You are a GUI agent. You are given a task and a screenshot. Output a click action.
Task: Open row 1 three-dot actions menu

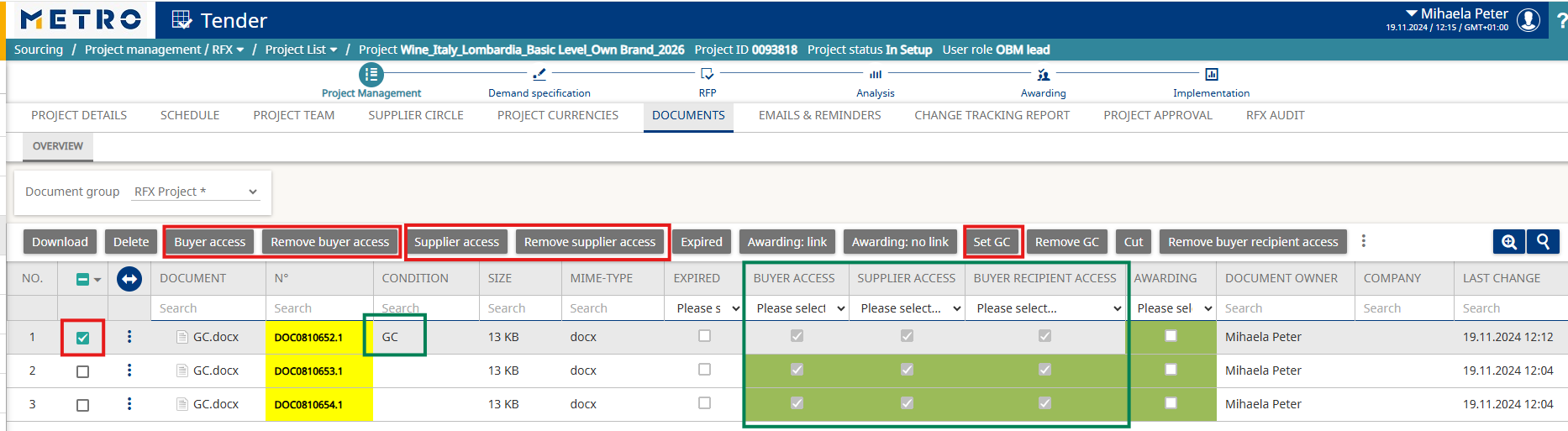tap(129, 337)
